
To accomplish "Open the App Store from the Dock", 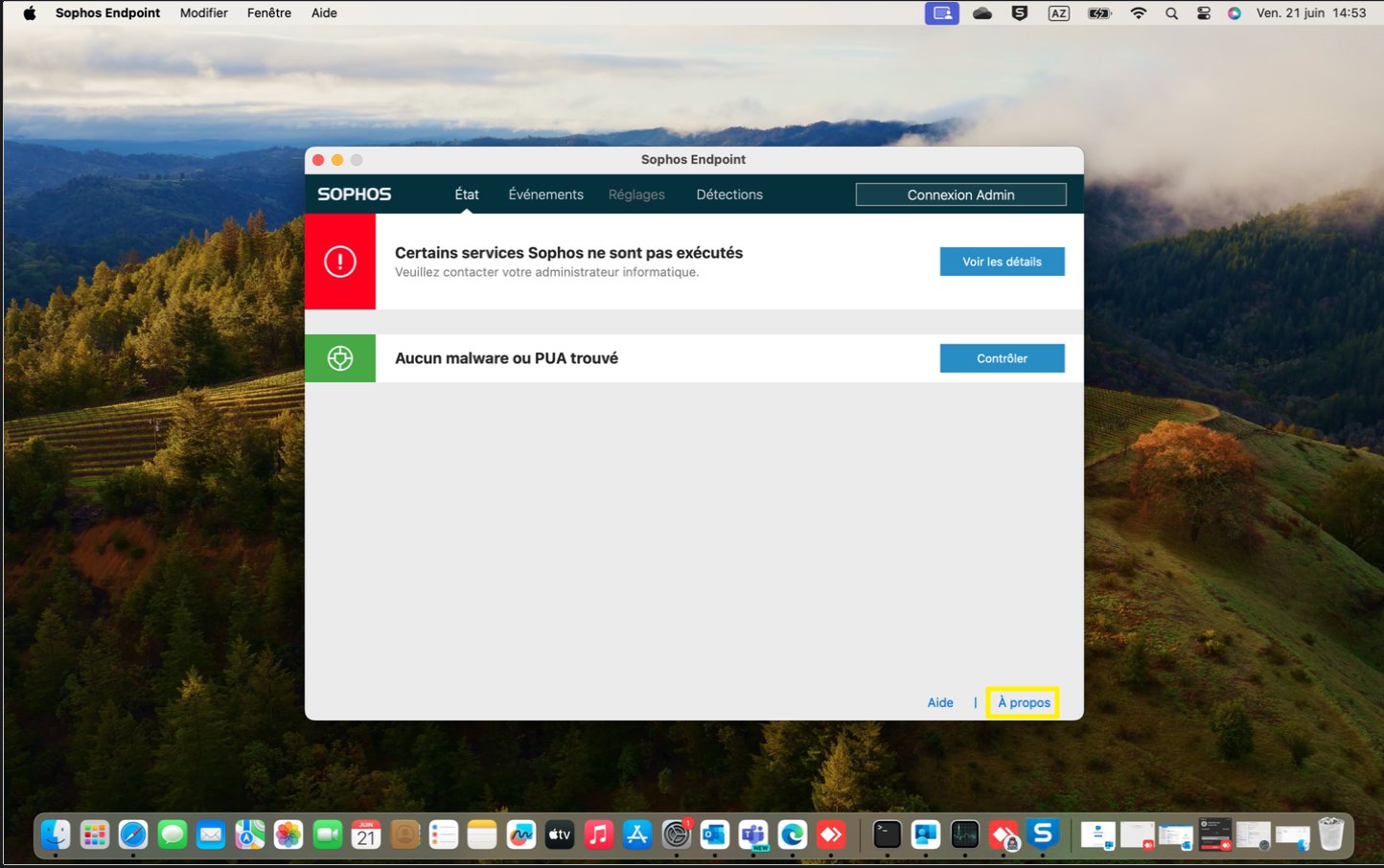I will click(x=637, y=834).
